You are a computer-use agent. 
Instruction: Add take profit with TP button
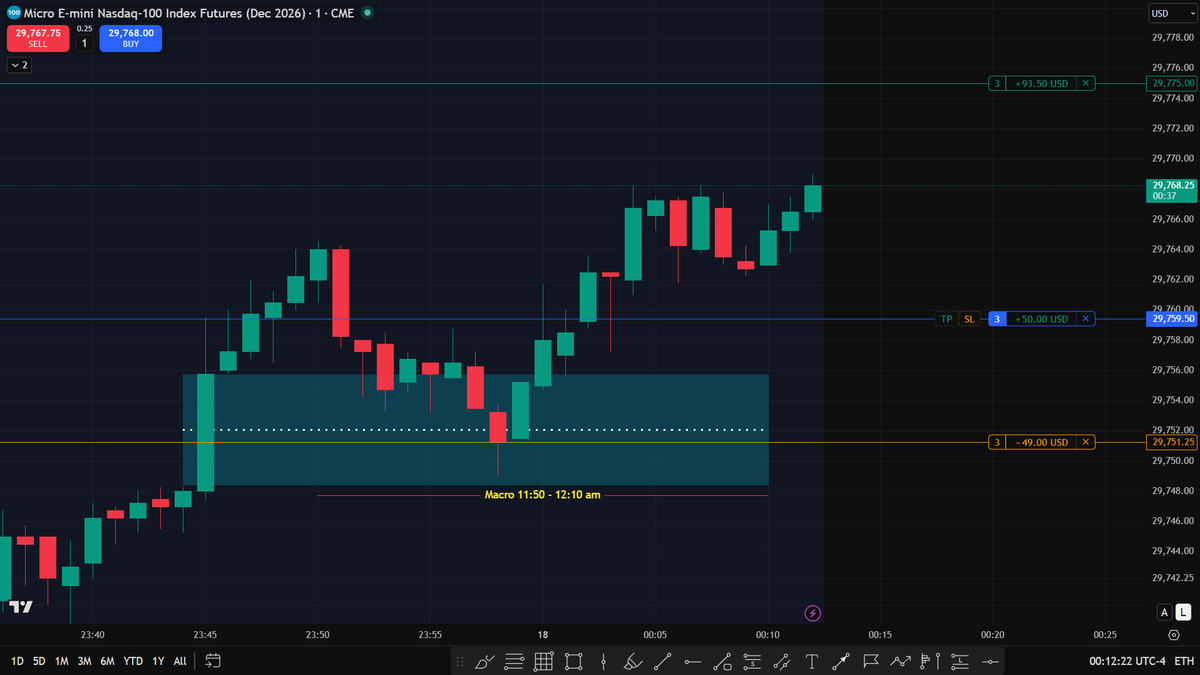click(946, 319)
